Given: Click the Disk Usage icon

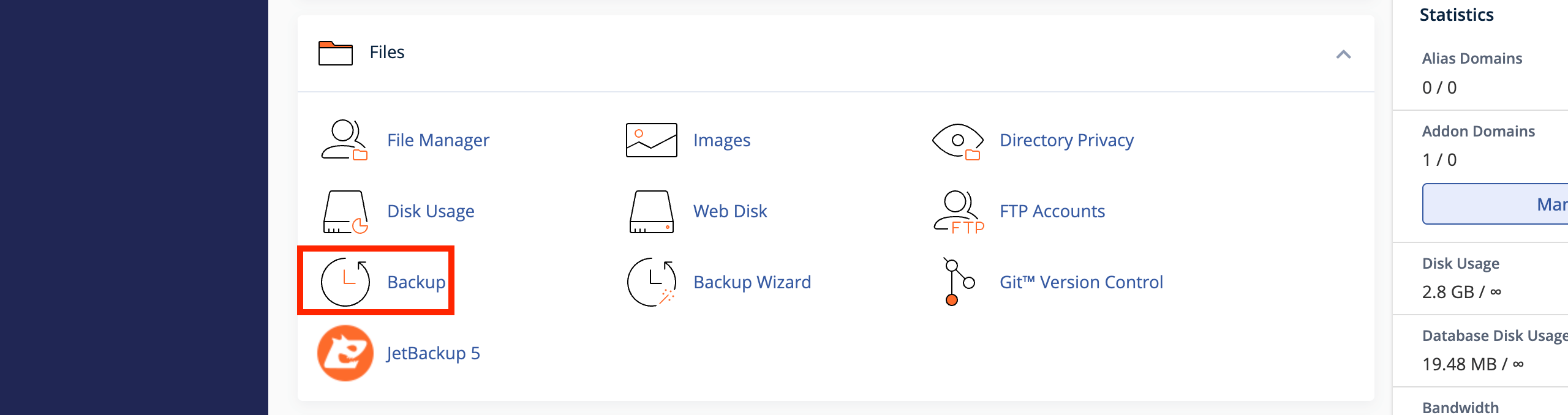Looking at the screenshot, I should 345,211.
